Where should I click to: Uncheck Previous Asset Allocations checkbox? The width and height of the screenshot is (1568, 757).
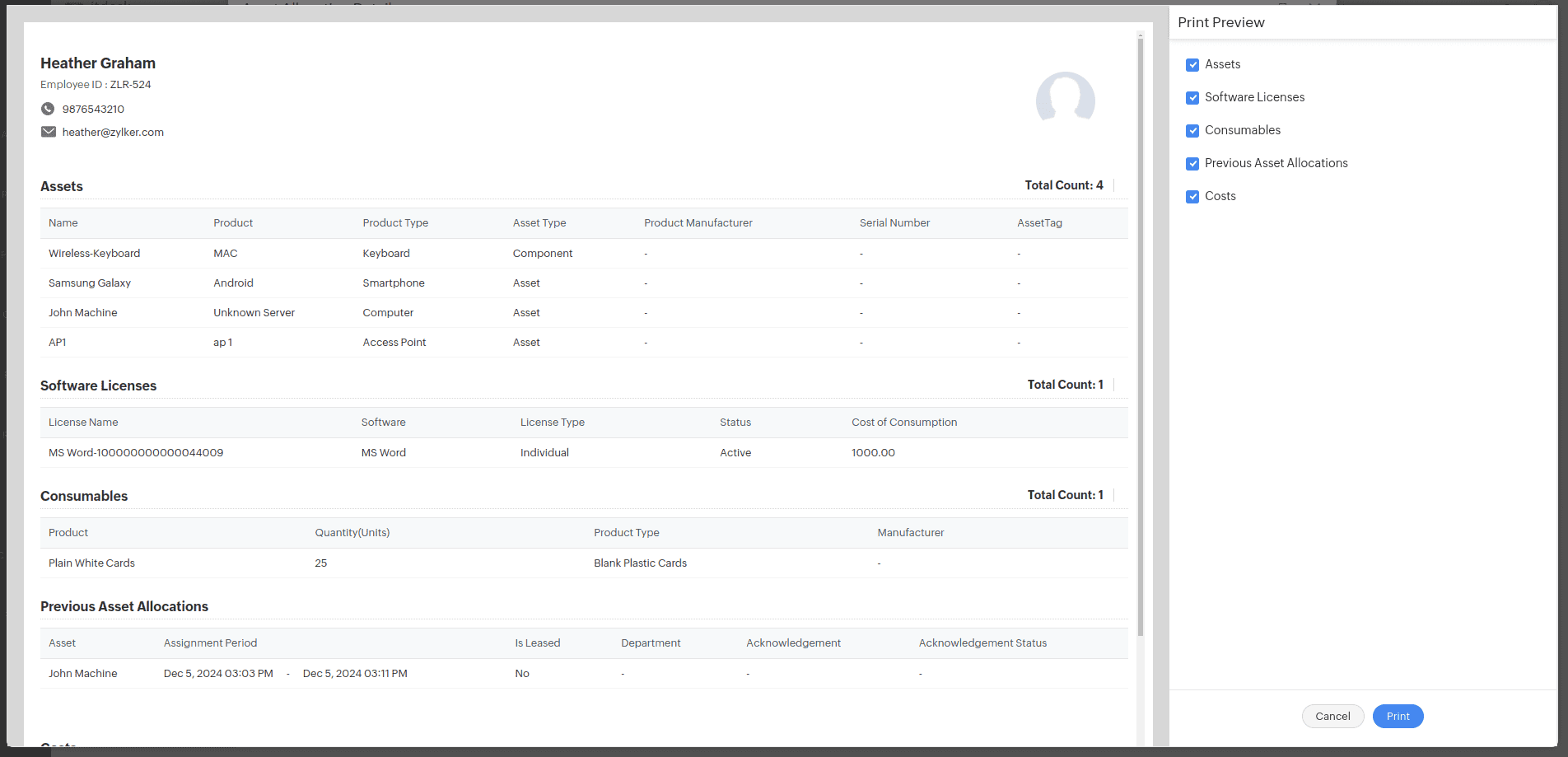(1192, 164)
